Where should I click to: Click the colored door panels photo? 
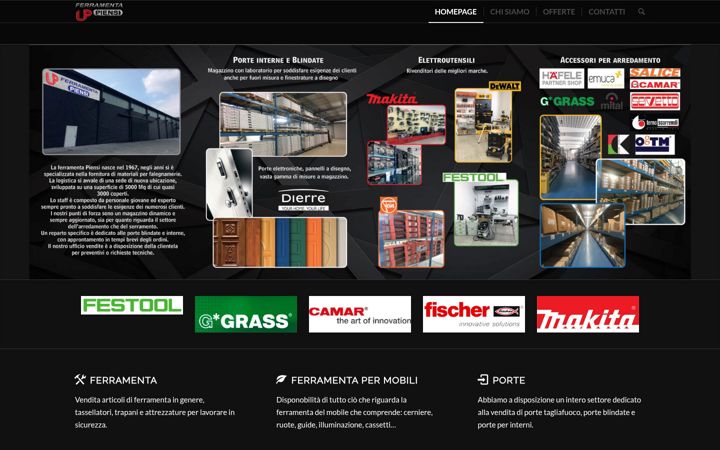pos(280,242)
